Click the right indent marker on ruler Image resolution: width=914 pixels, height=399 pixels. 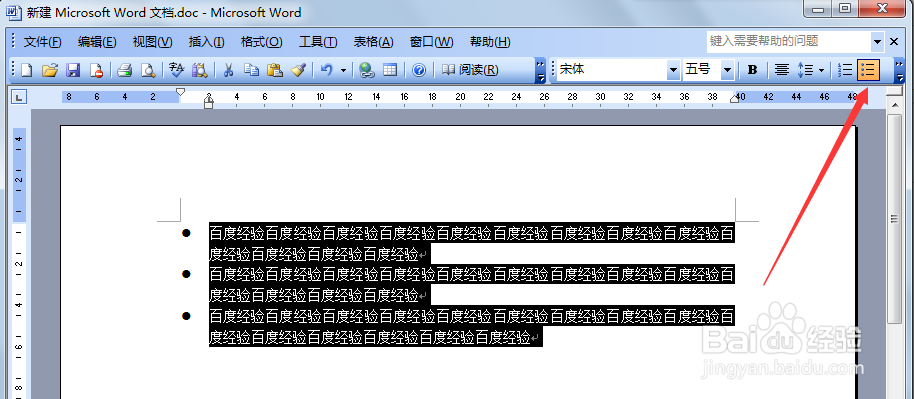[734, 100]
